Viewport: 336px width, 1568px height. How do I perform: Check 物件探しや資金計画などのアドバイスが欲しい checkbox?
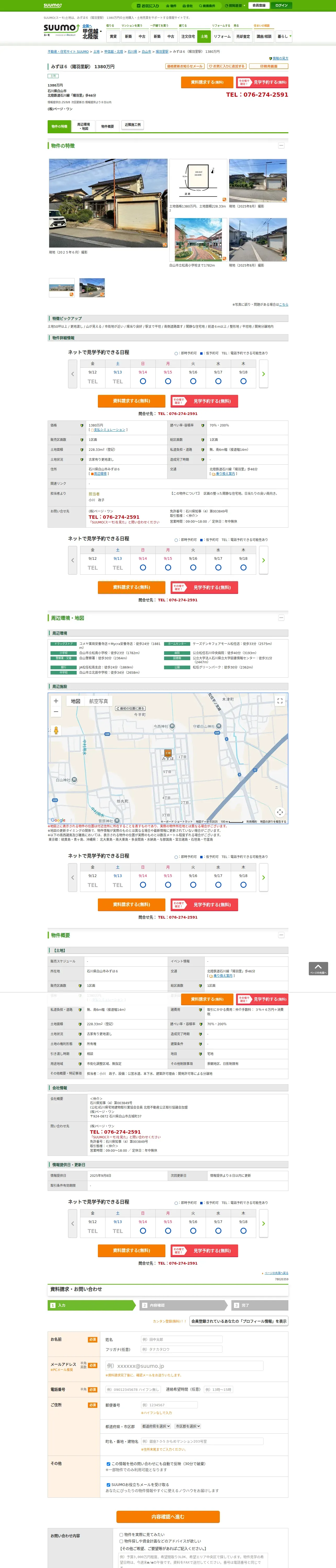(121, 1541)
